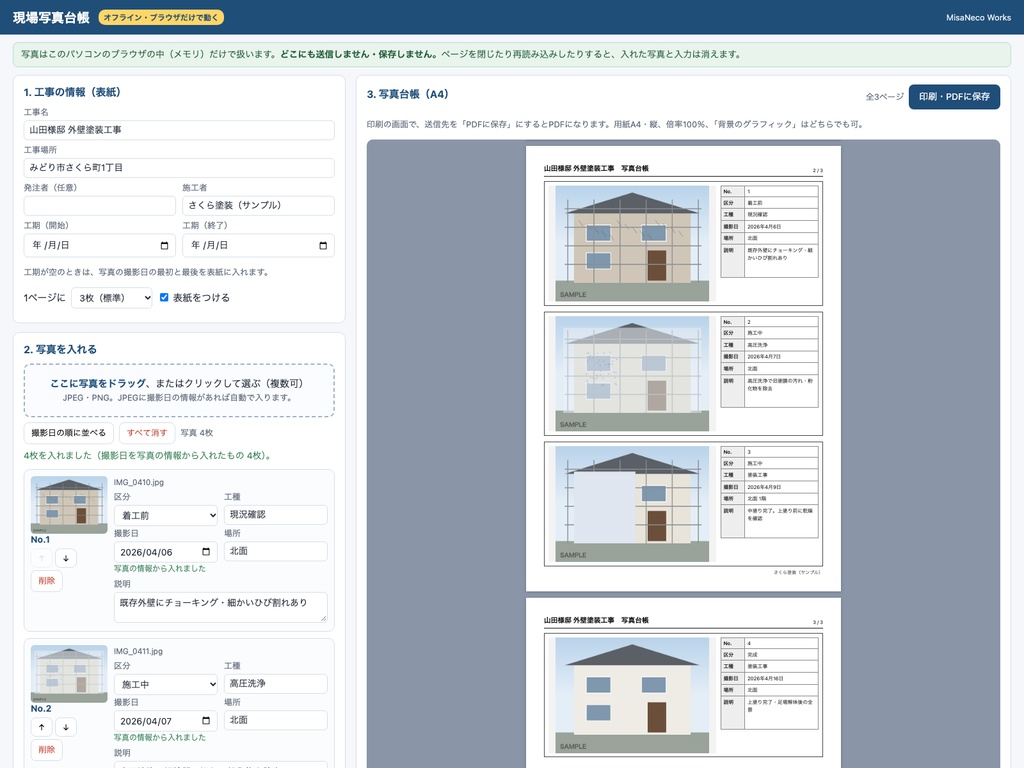Edit 工種 field 高圧洗浄
Screen dimensions: 1024x768
click(x=276, y=683)
